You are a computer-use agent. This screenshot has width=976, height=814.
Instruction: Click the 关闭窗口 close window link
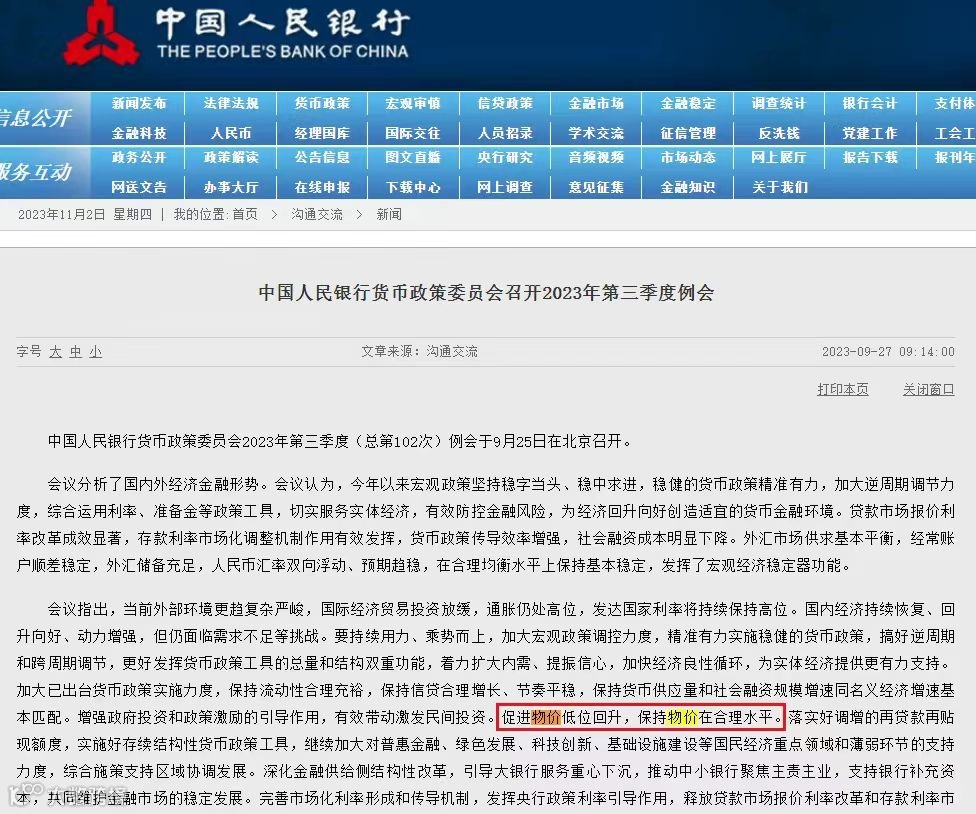click(x=928, y=390)
